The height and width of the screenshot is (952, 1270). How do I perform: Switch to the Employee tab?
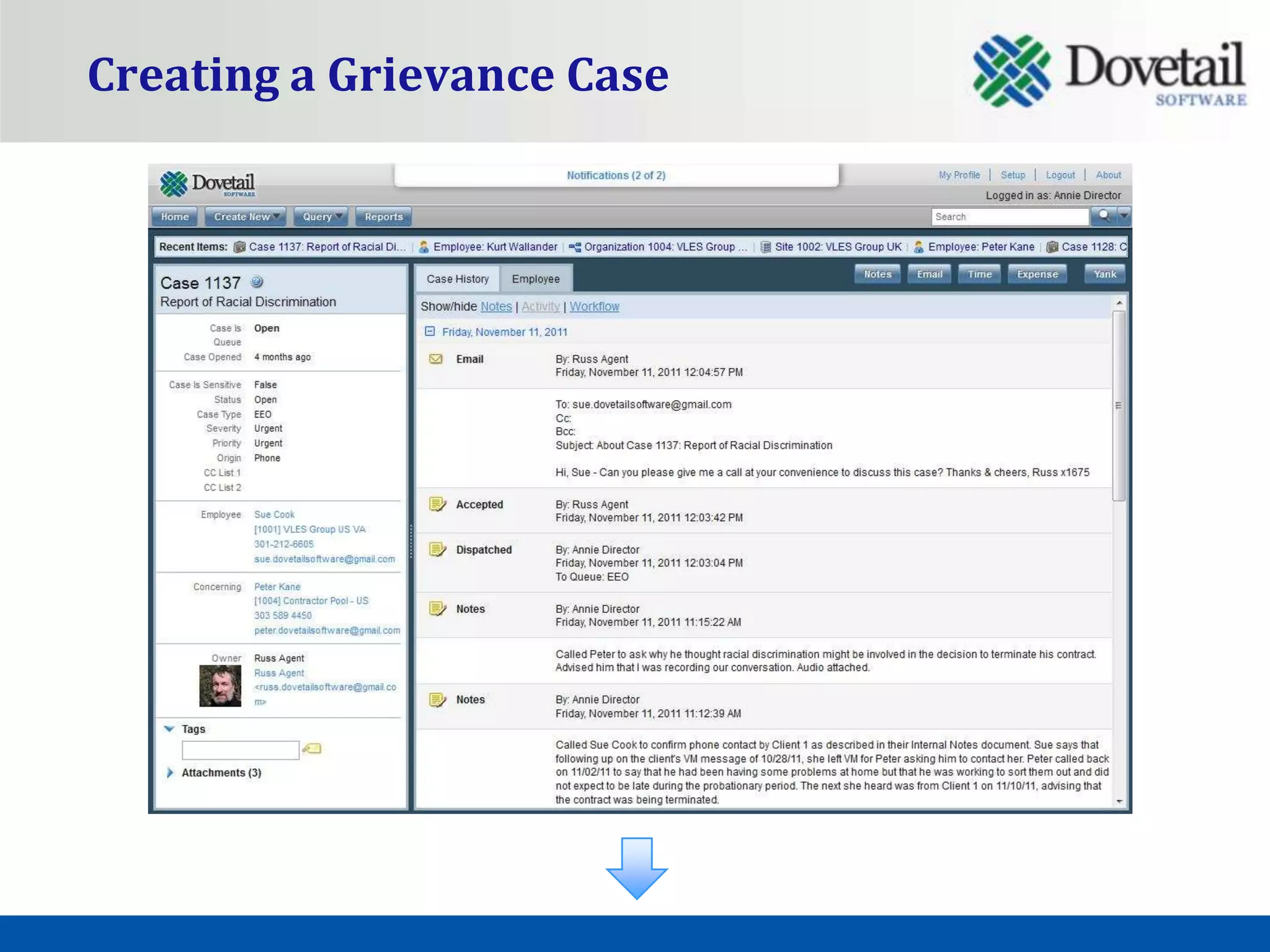point(536,279)
